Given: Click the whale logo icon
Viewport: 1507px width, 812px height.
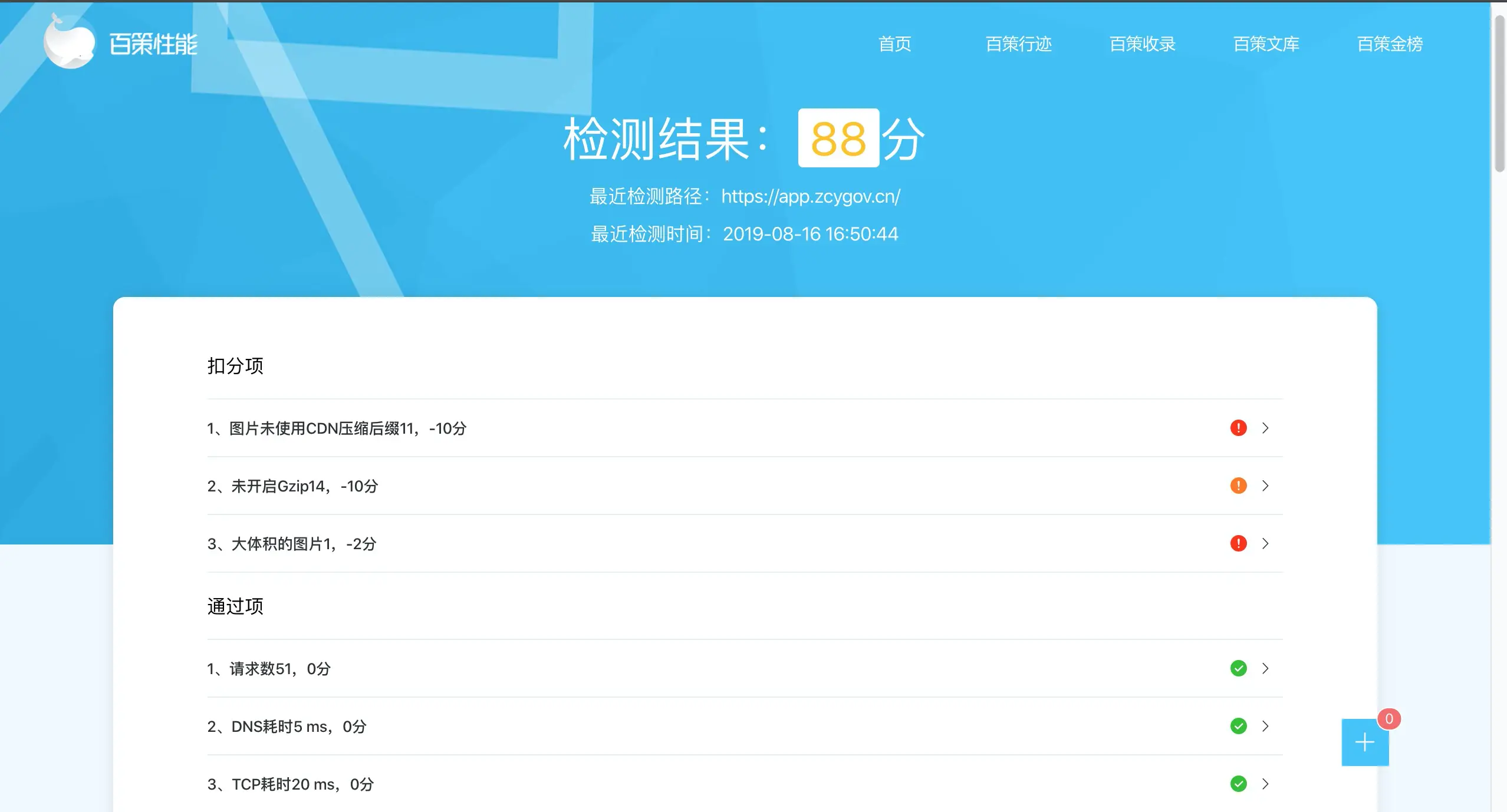Looking at the screenshot, I should [70, 41].
